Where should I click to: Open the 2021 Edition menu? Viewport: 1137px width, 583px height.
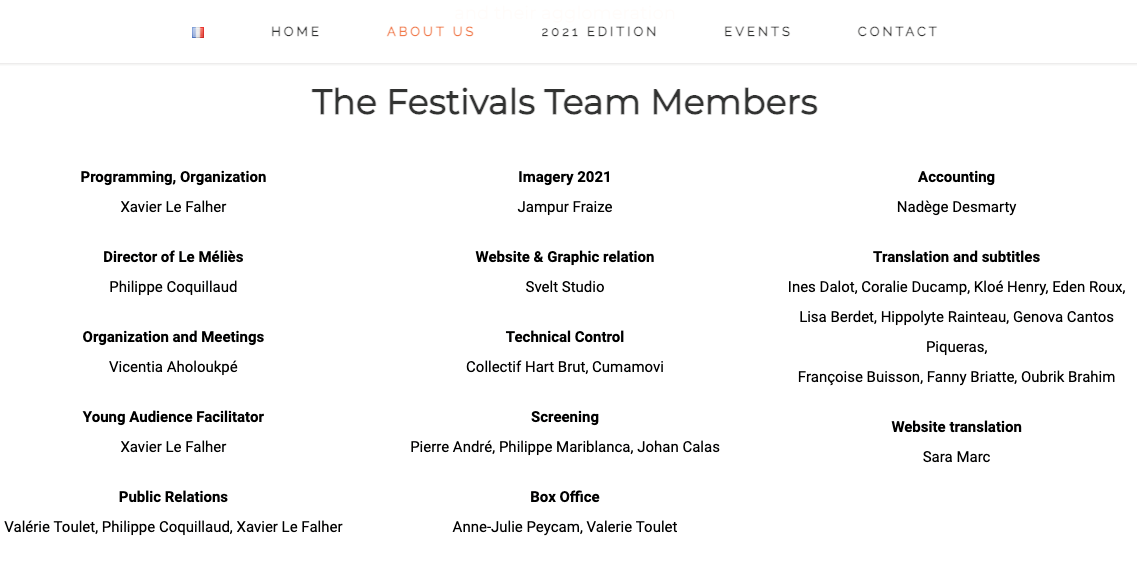click(x=599, y=32)
